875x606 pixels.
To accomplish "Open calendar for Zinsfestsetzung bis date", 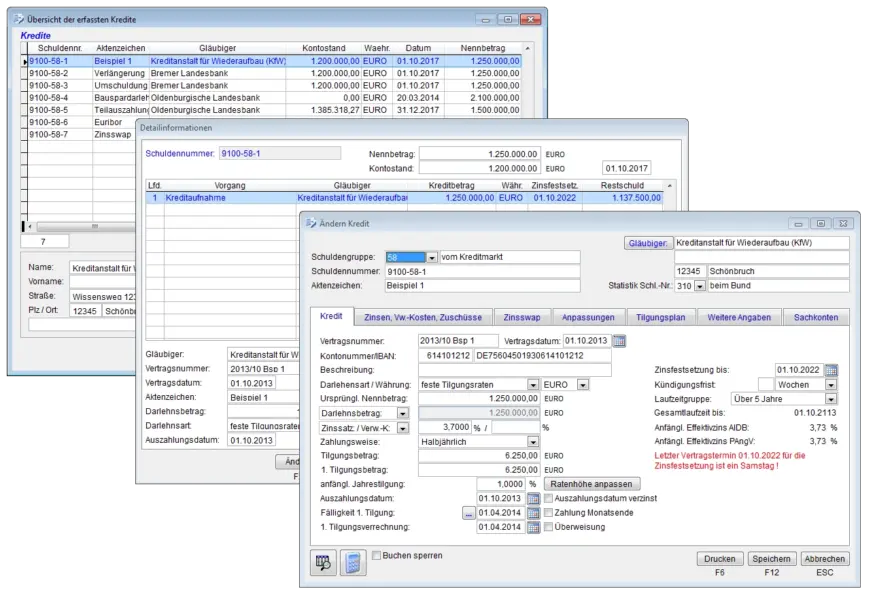I will [831, 370].
